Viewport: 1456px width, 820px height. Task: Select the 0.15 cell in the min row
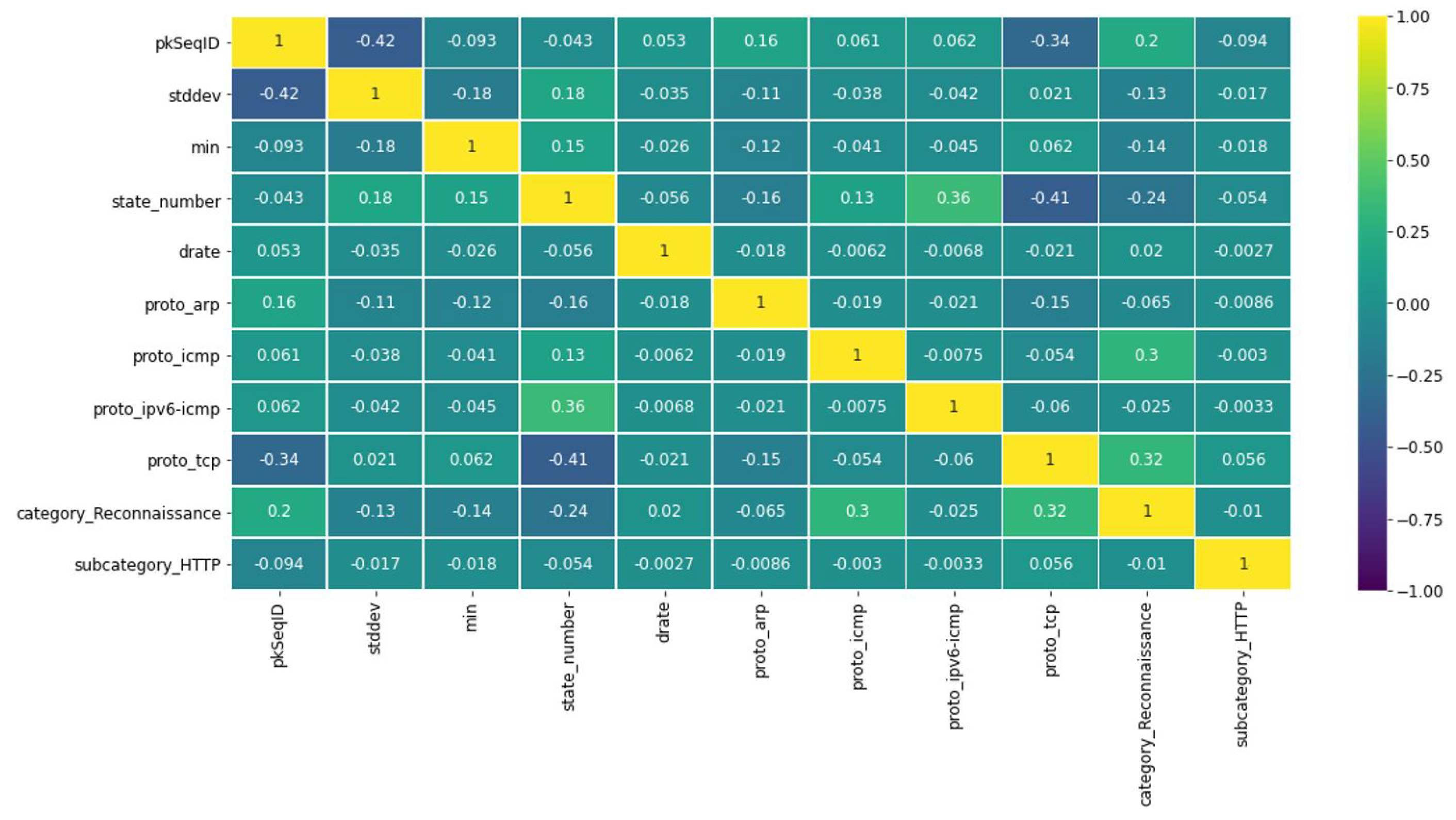click(567, 146)
